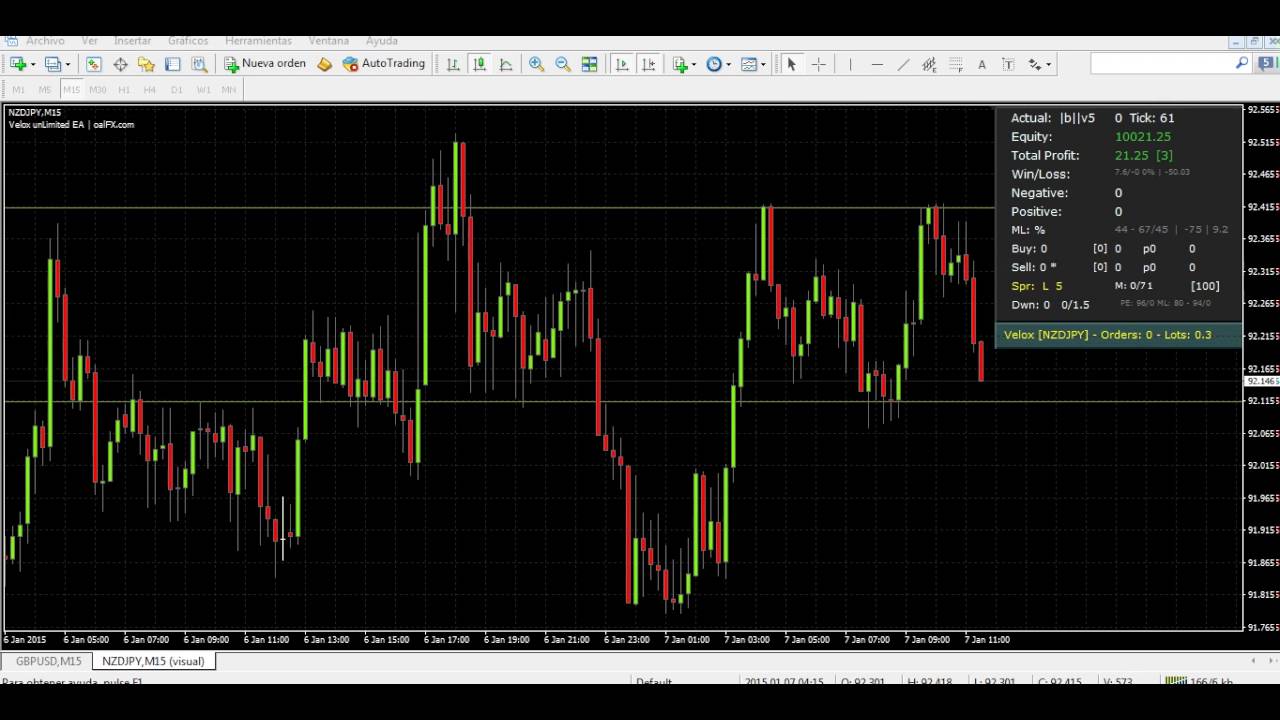Click the Templates icon
1280x720 pixels.
pyautogui.click(x=749, y=64)
